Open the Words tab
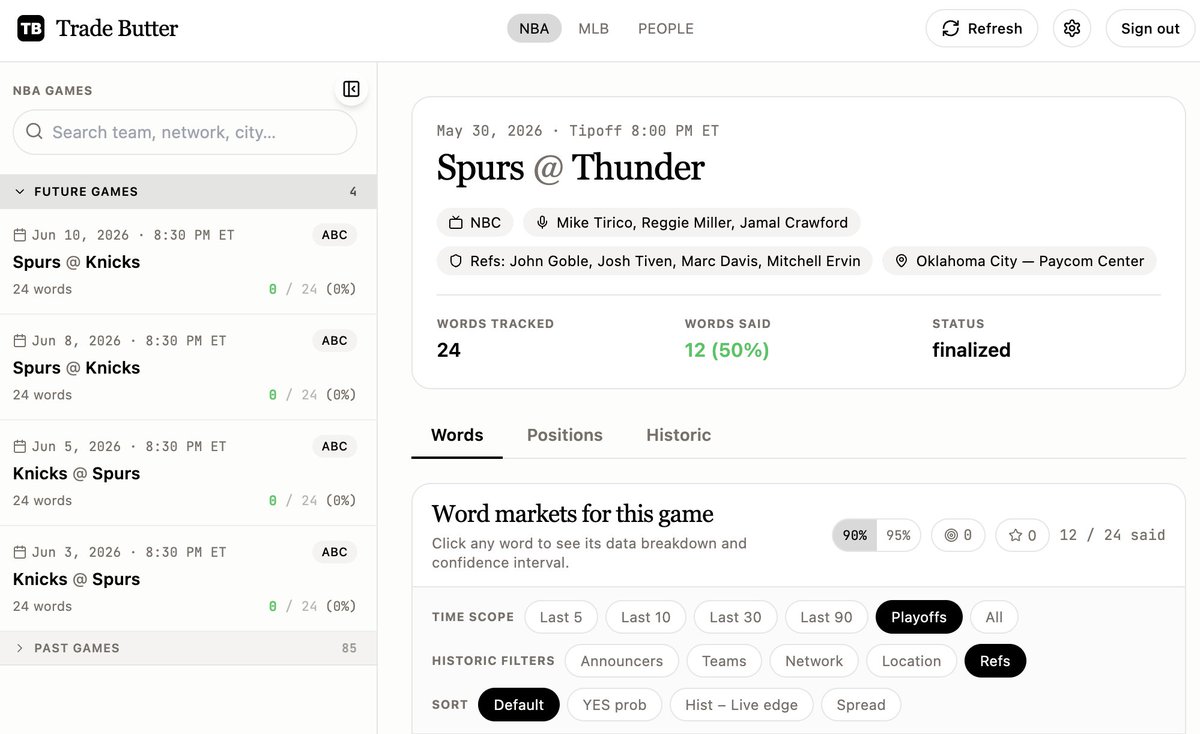This screenshot has height=734, width=1200. 457,435
